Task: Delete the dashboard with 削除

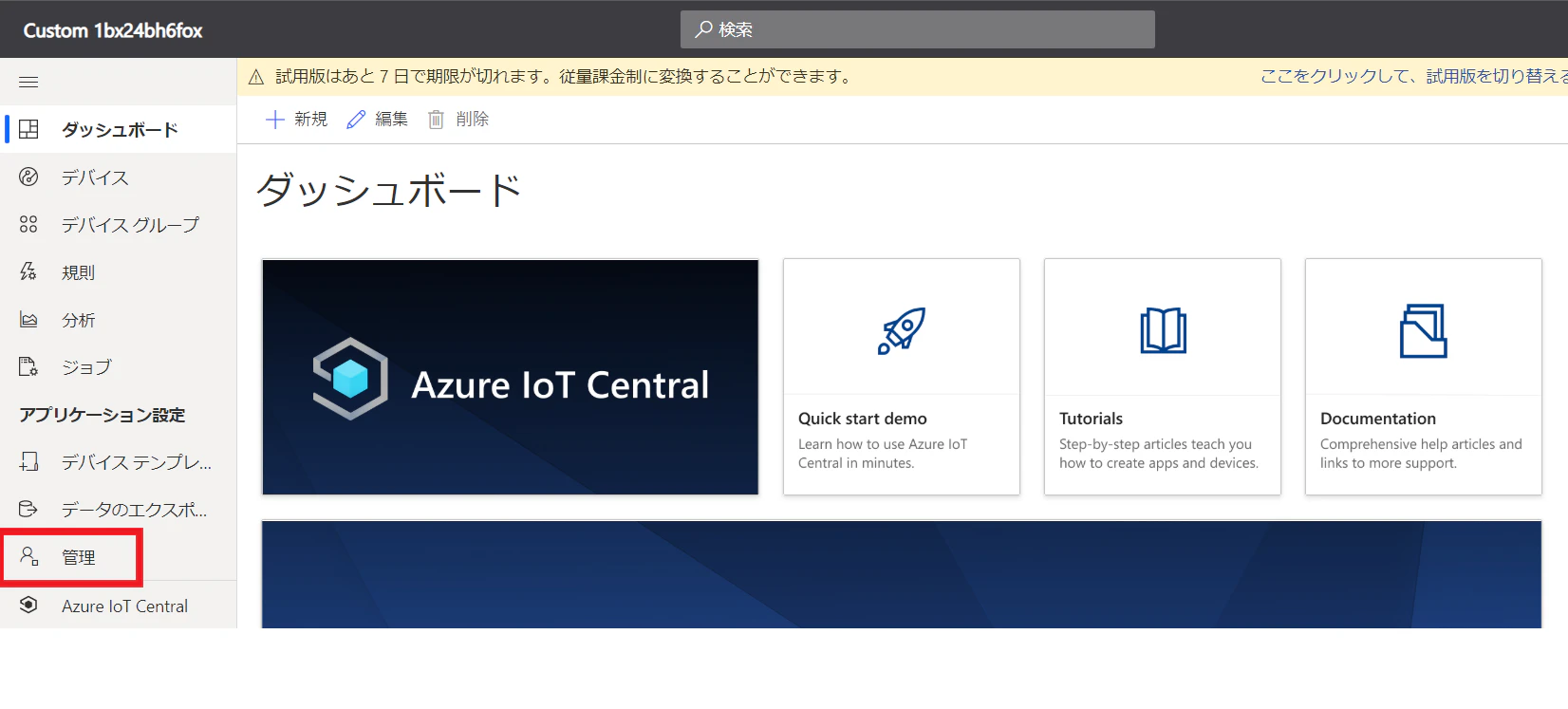Action: coord(458,119)
